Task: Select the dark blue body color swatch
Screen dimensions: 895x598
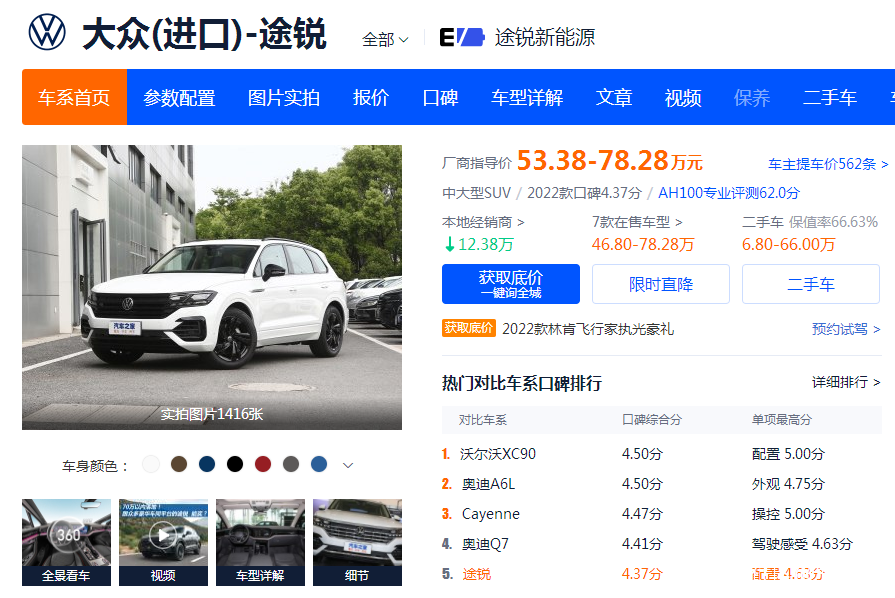Action: [x=207, y=464]
